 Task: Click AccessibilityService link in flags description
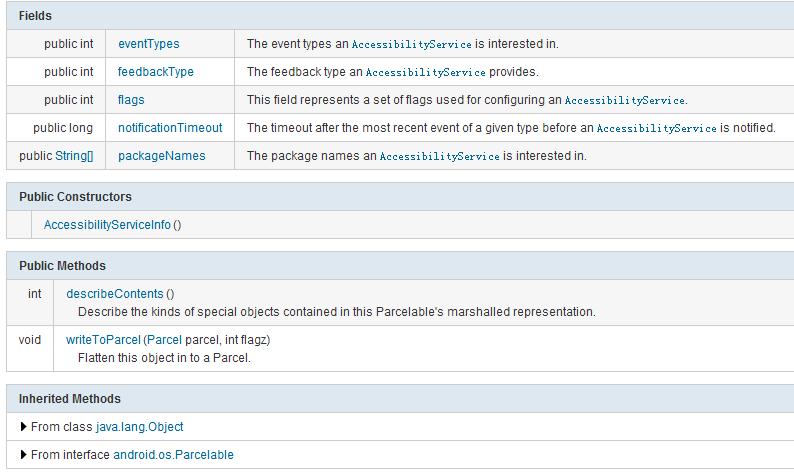pos(625,100)
